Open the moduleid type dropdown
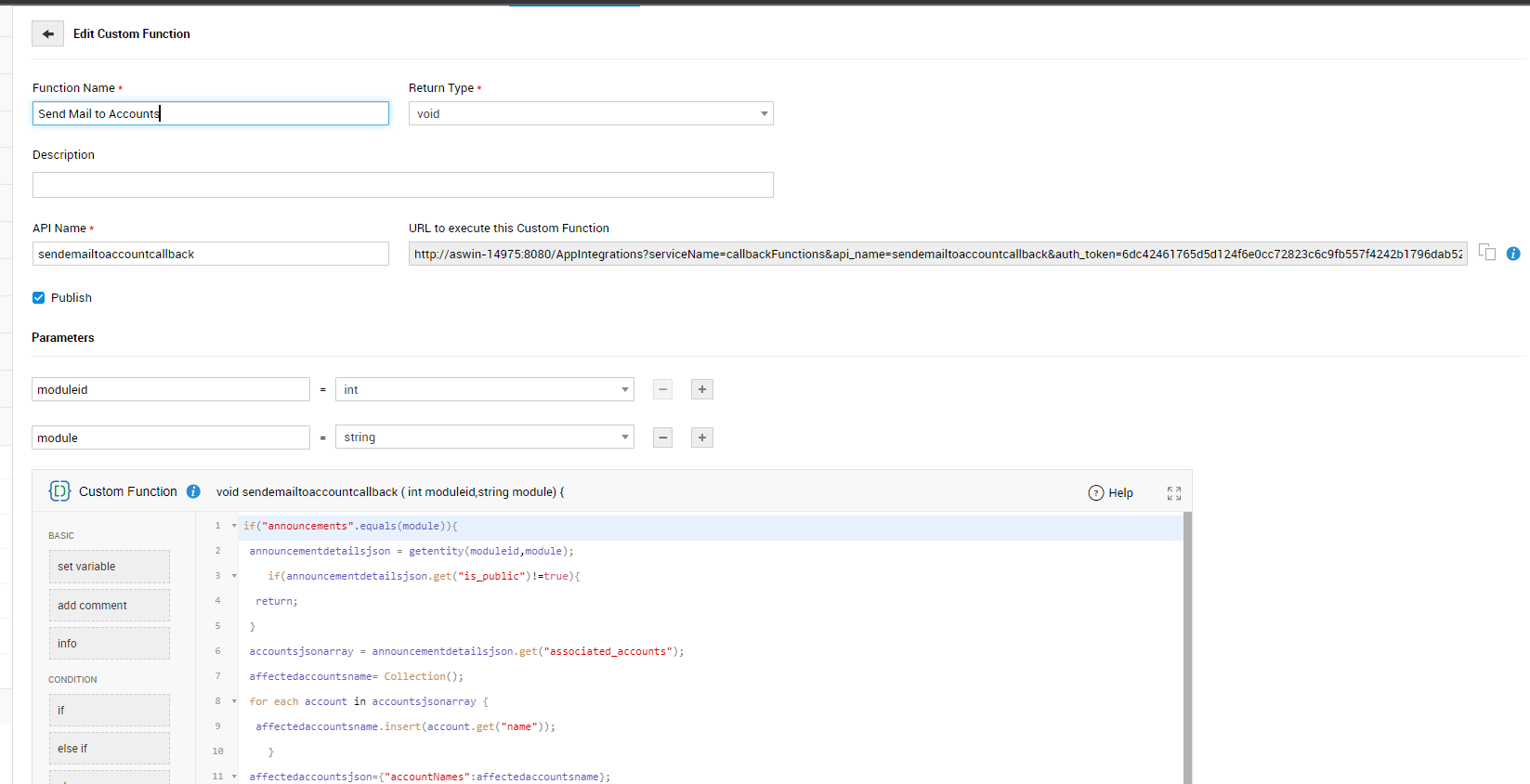This screenshot has width=1530, height=784. (484, 389)
